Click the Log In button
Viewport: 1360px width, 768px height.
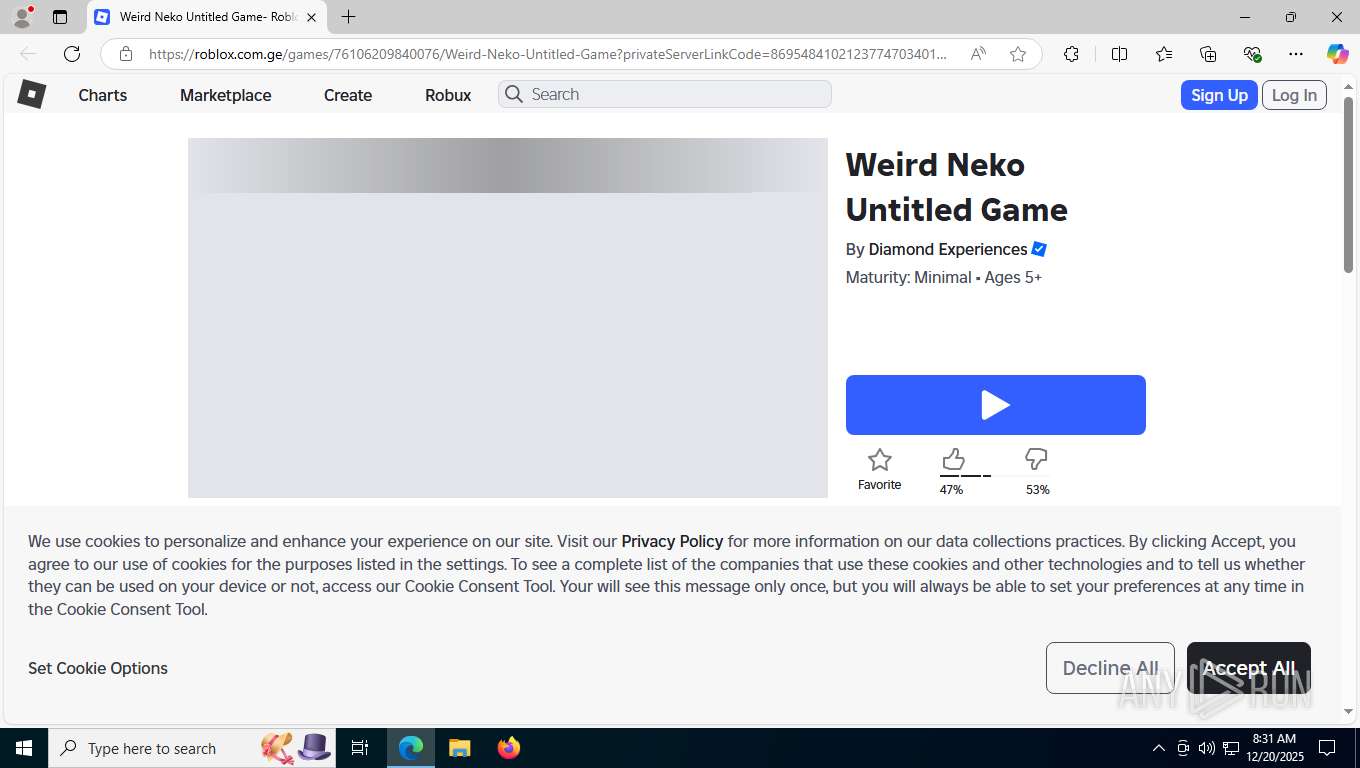tap(1294, 95)
